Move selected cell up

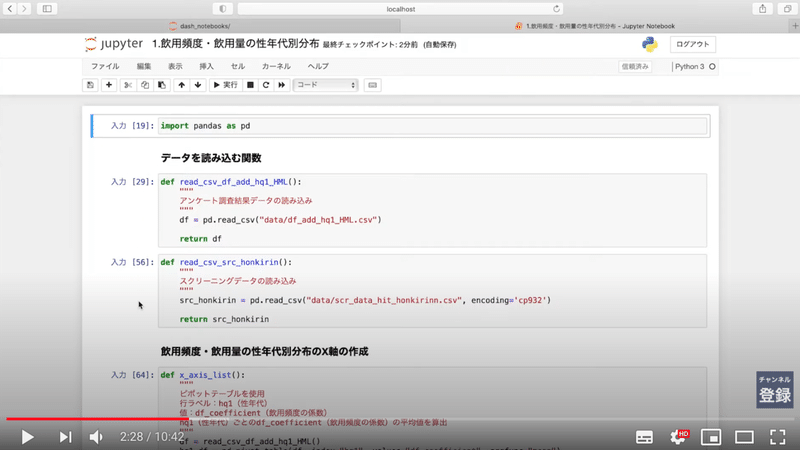[182, 85]
